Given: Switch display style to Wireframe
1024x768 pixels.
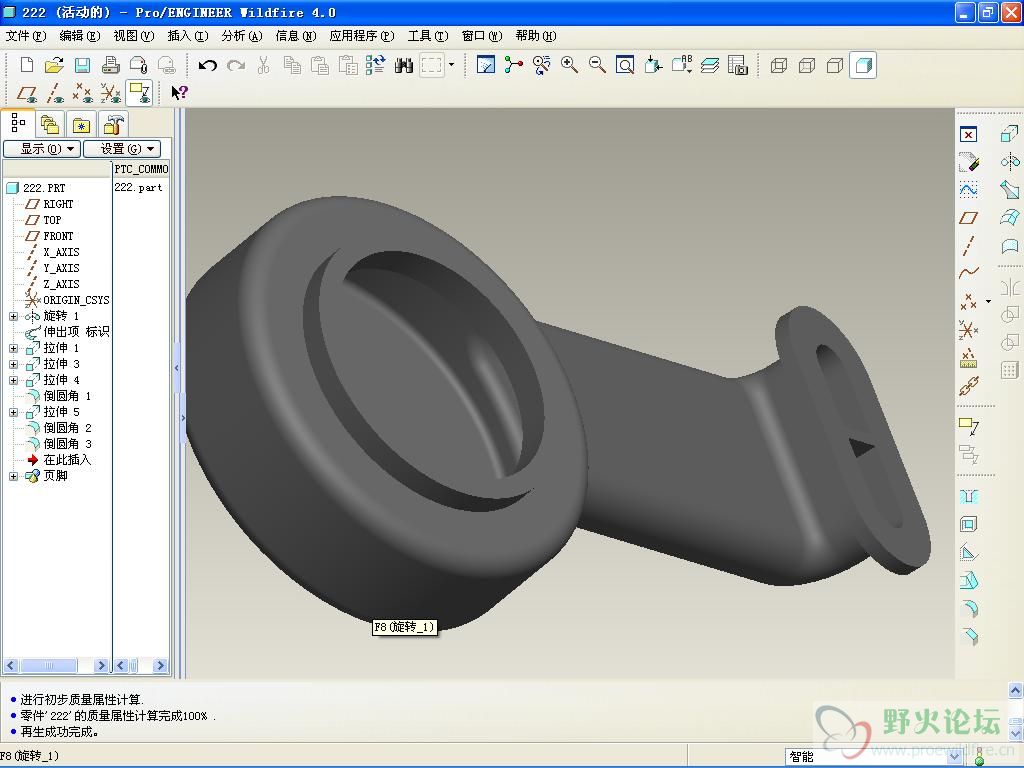Looking at the screenshot, I should click(x=778, y=65).
